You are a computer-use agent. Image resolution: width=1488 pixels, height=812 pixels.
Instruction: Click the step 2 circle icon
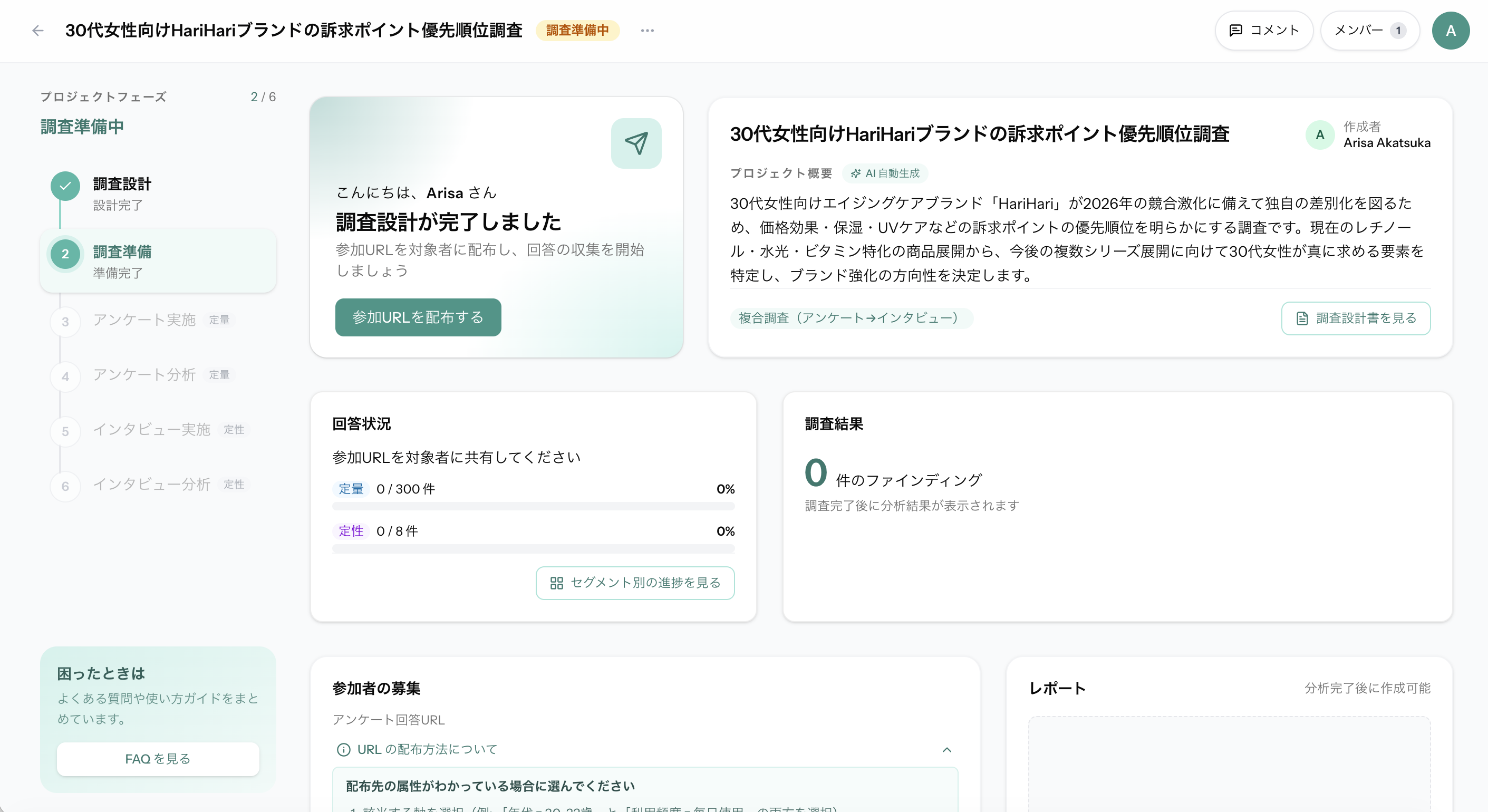pyautogui.click(x=65, y=254)
